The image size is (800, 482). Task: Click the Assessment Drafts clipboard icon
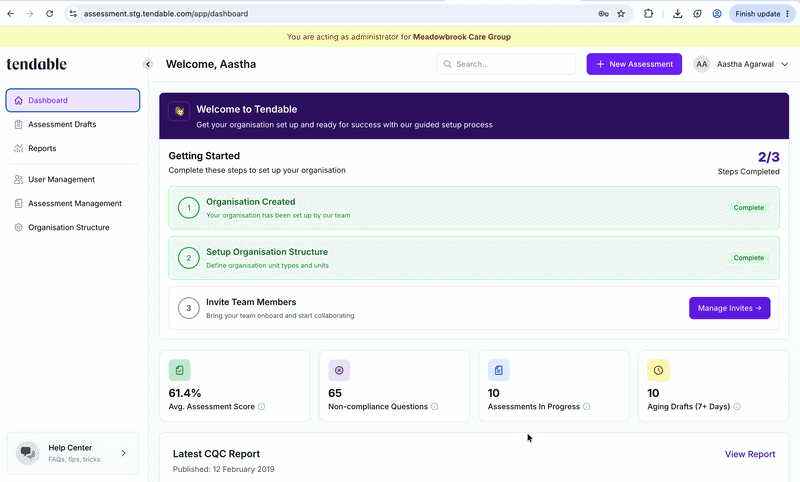pyautogui.click(x=19, y=124)
